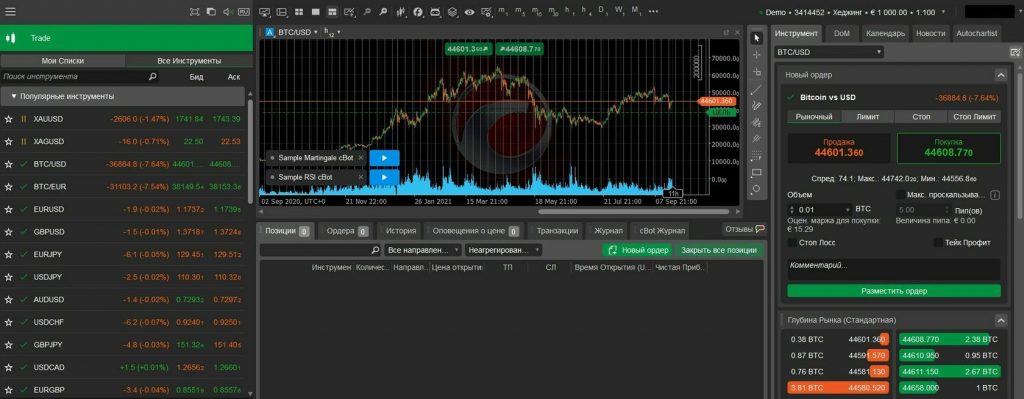This screenshot has width=1024, height=399.
Task: Open the Autochartist tab
Action: 976,33
